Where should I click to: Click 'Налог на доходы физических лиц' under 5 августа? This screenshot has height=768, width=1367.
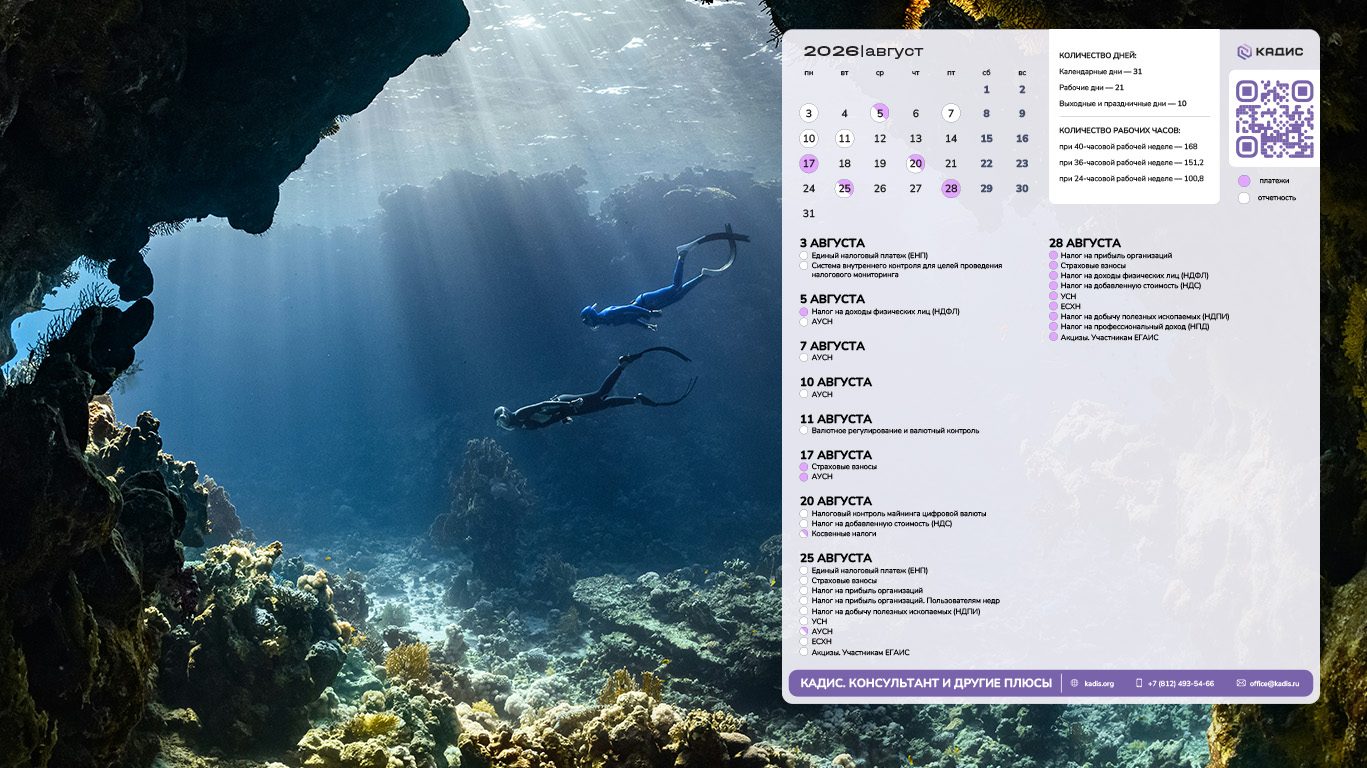tap(886, 312)
